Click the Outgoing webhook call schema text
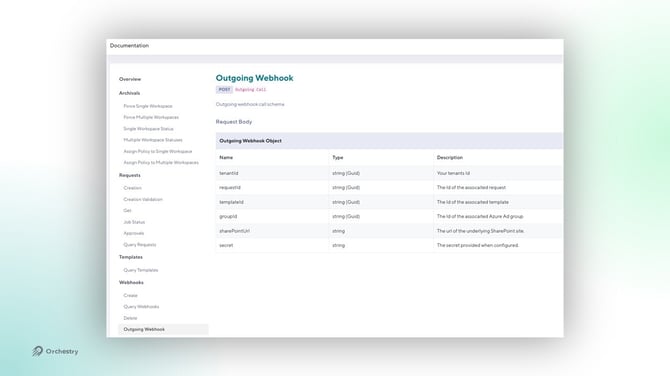Screen dimensions: 670x376 pyautogui.click(x=250, y=104)
